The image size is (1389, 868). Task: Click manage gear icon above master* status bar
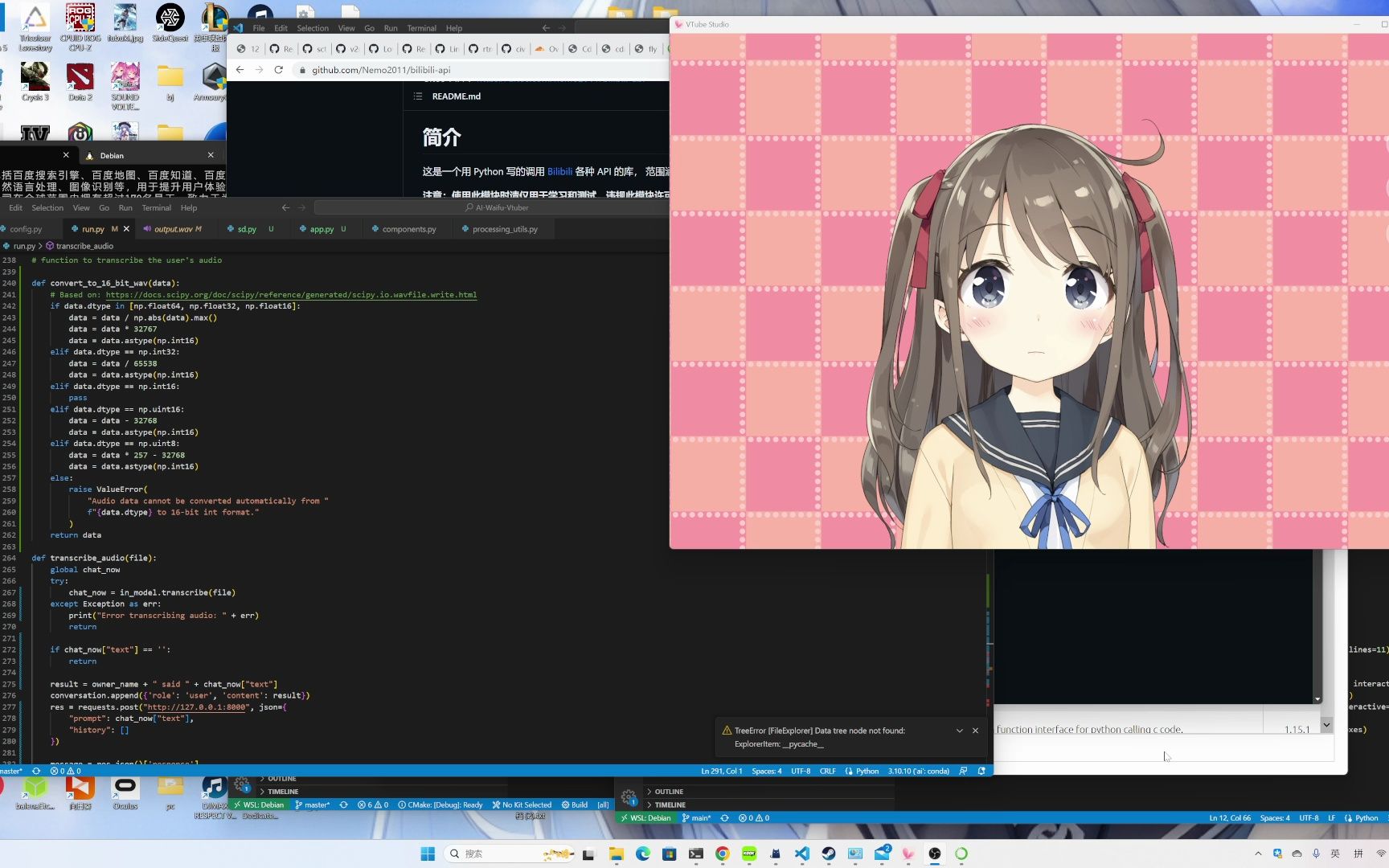pos(242,784)
